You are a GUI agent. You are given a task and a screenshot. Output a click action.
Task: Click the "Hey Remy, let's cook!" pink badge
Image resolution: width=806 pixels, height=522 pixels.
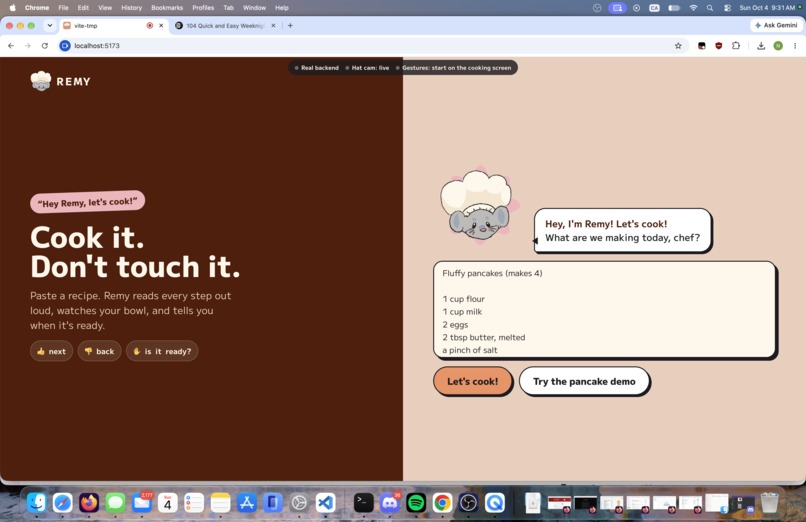(x=87, y=202)
